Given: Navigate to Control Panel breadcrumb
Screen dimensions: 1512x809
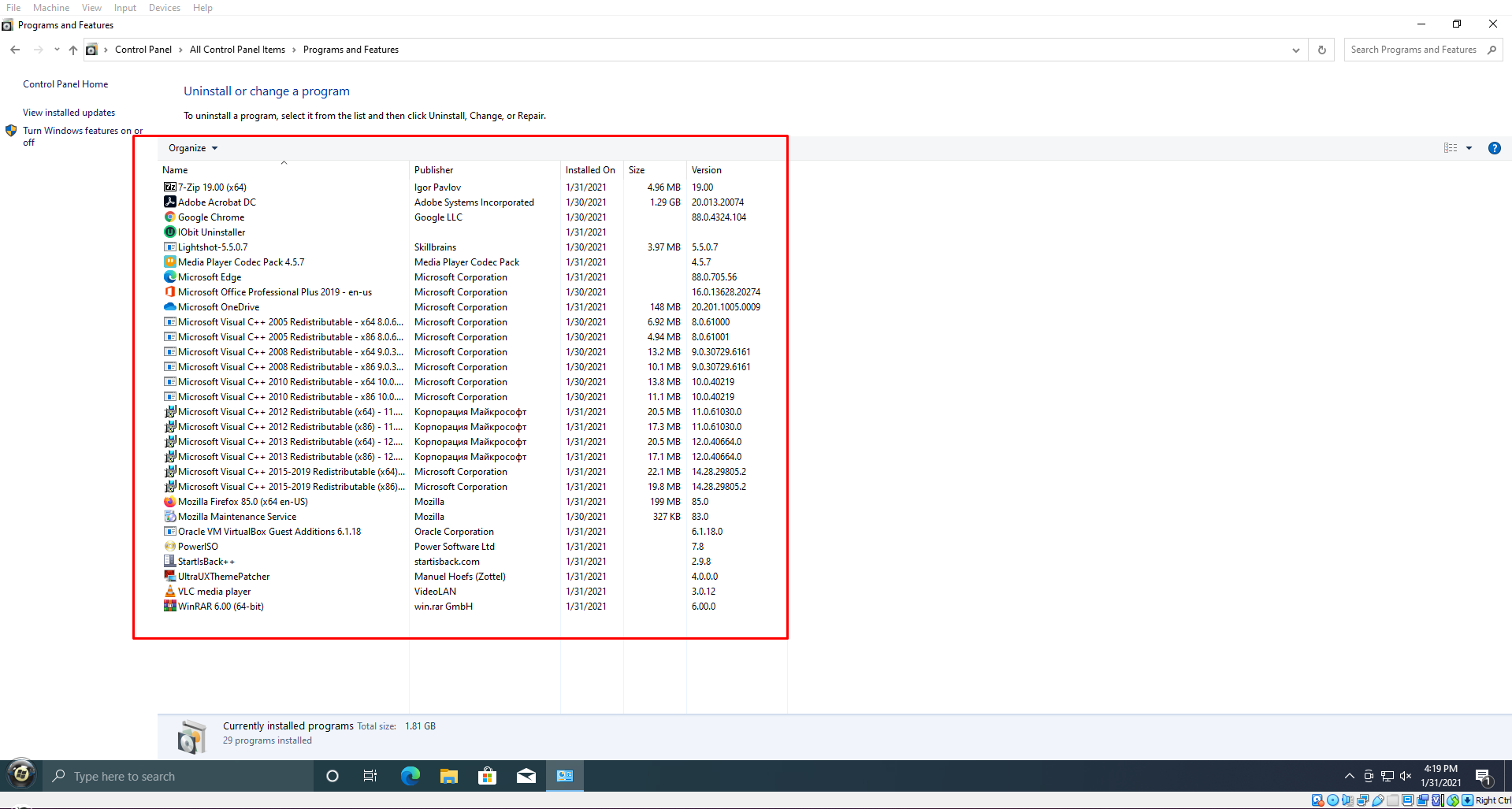Looking at the screenshot, I should (143, 50).
